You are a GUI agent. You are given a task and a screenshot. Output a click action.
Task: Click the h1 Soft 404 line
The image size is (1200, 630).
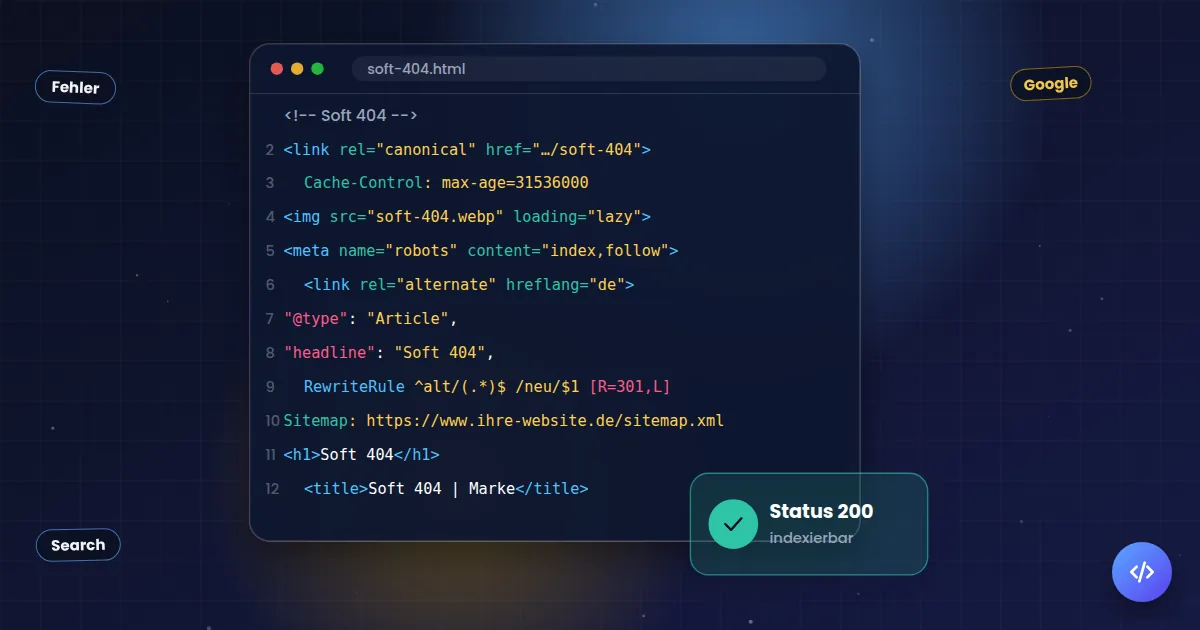361,454
